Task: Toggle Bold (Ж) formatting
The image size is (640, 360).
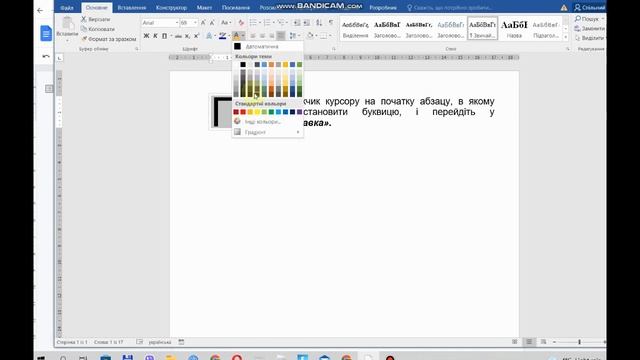Action: click(146, 36)
